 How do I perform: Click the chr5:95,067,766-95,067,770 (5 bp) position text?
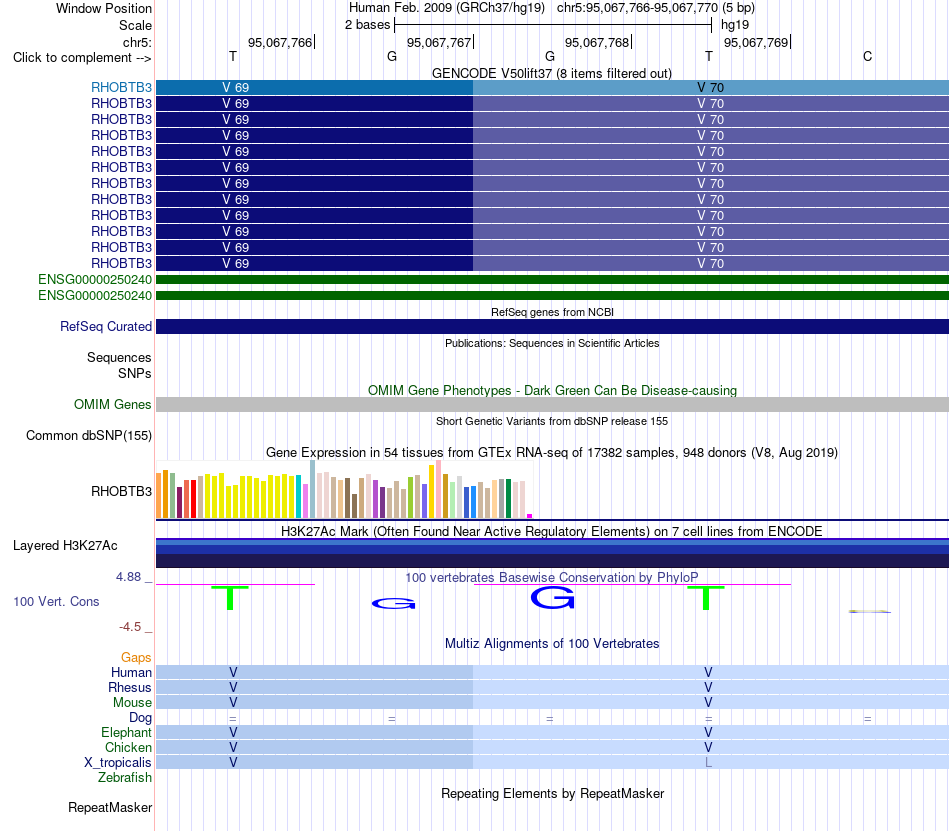[x=656, y=8]
